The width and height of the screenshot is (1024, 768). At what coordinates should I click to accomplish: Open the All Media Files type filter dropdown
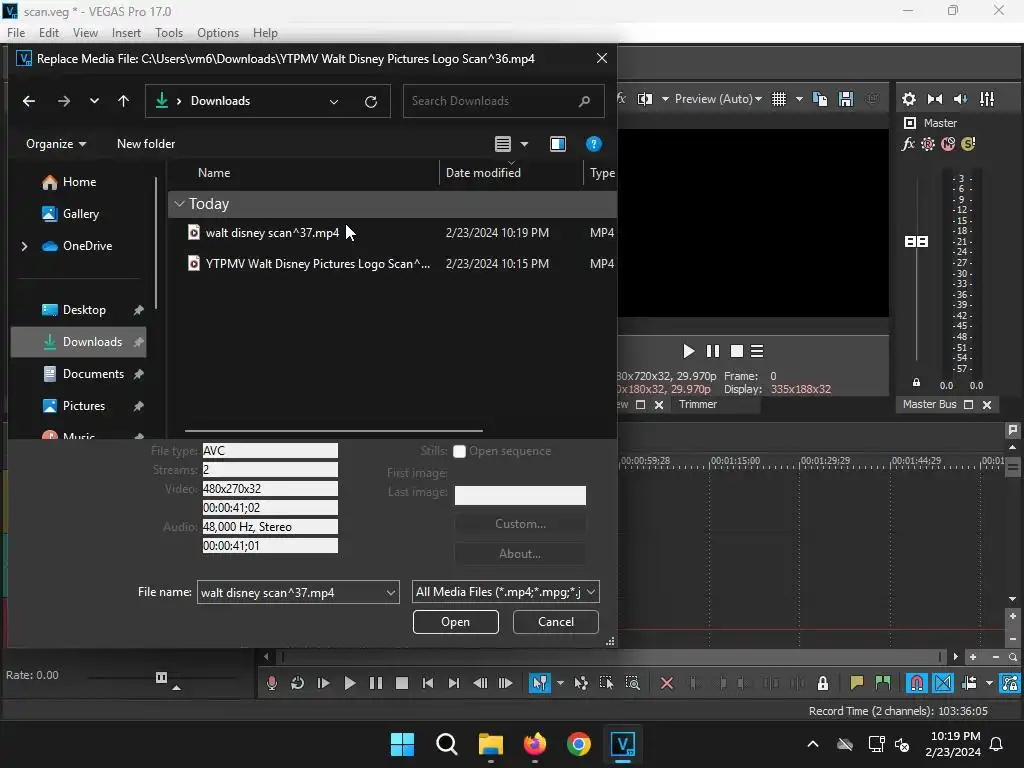[505, 592]
